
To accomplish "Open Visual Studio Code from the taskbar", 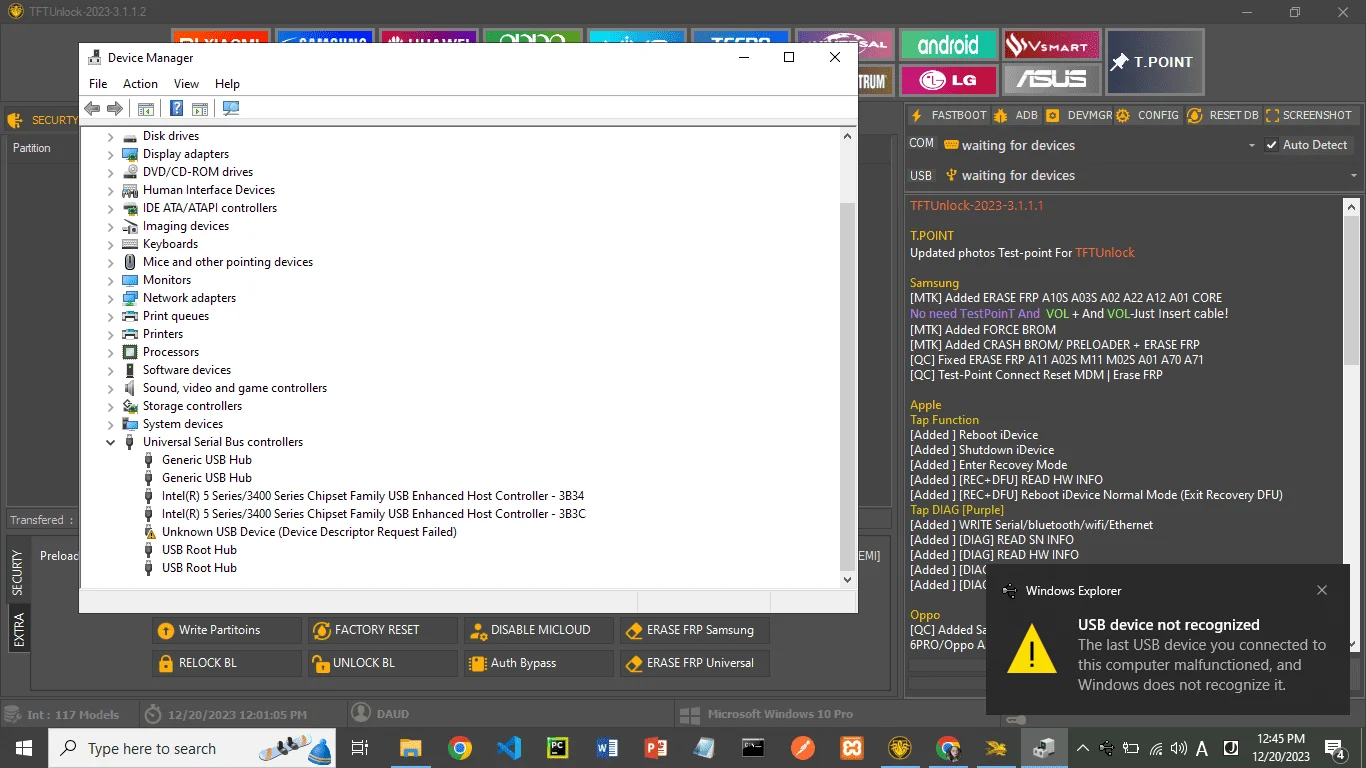I will 509,747.
